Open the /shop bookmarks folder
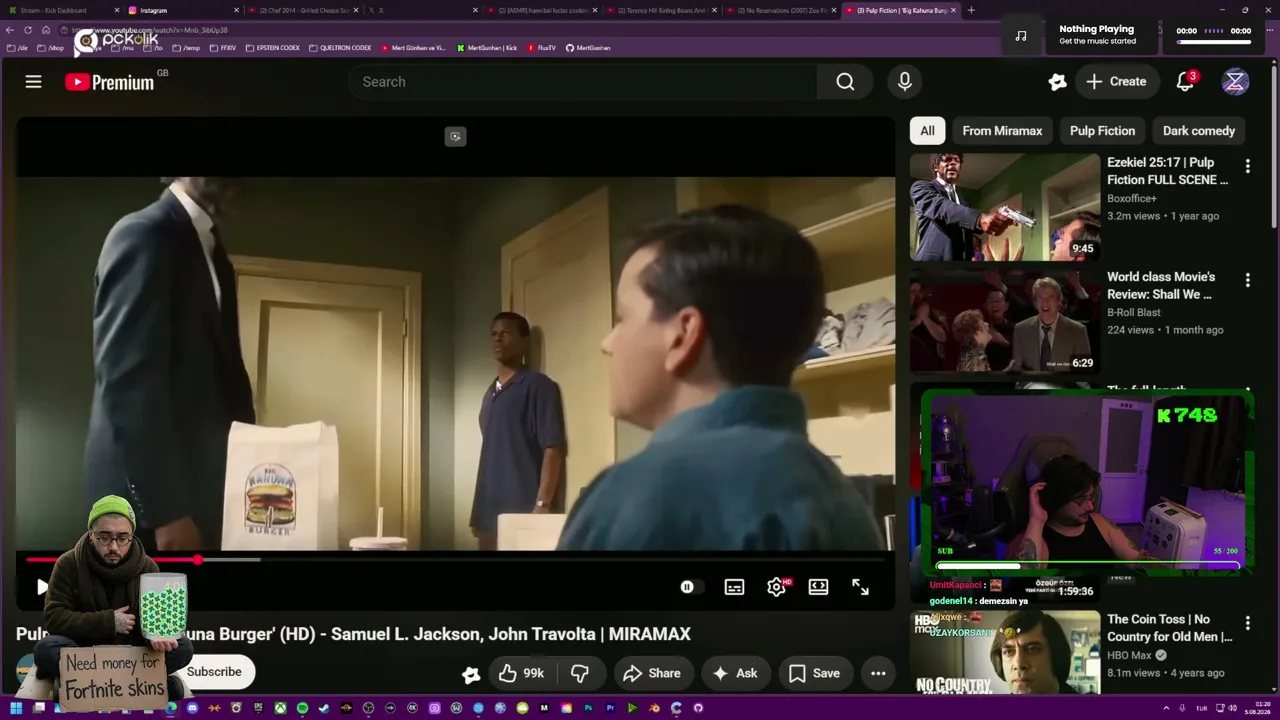 pos(50,48)
